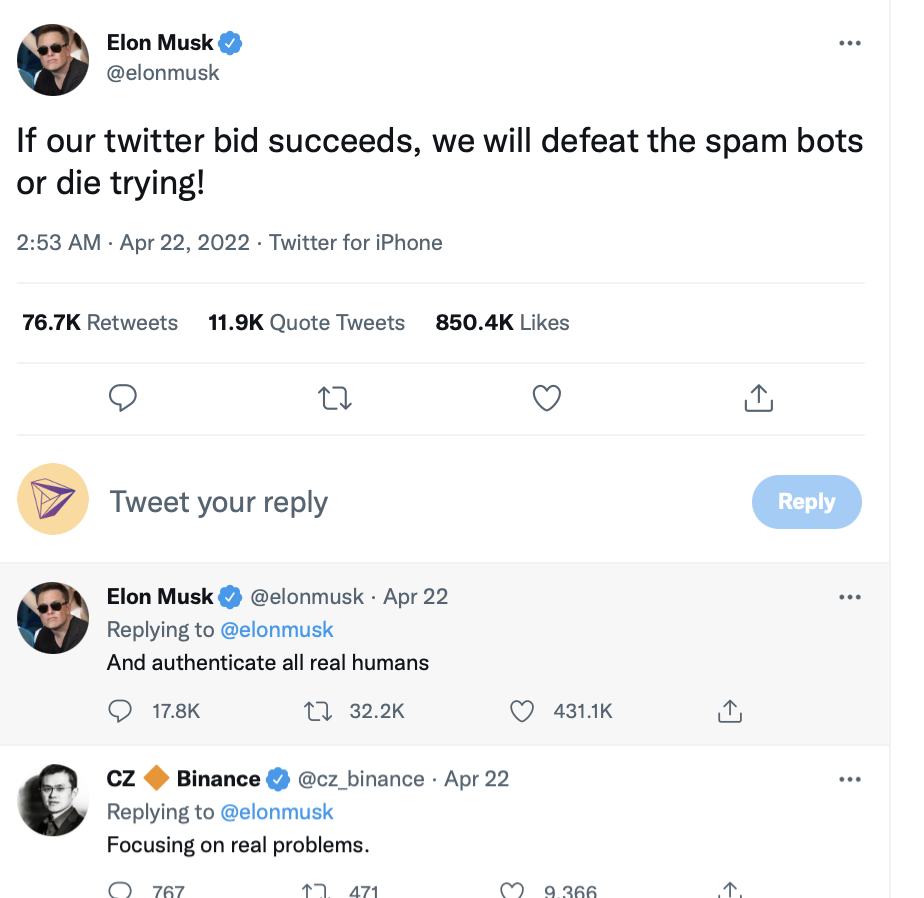Viewport: 924px width, 898px height.
Task: Click CZ Binance's profile avatar
Action: 54,802
